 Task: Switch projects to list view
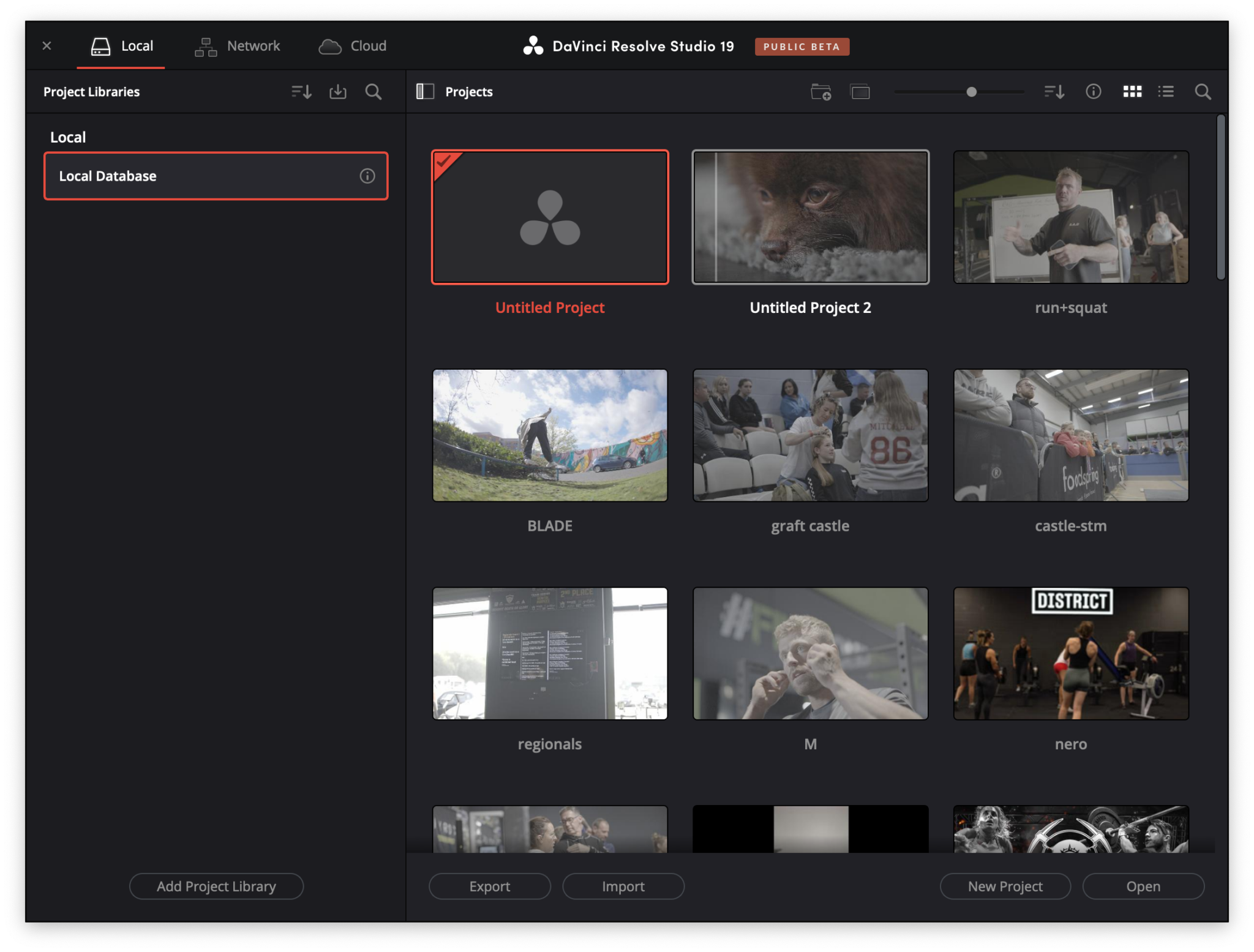click(x=1166, y=92)
